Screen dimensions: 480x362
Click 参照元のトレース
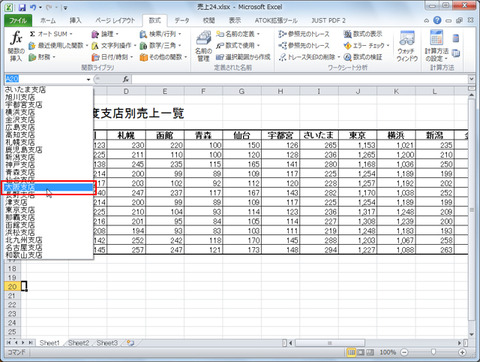click(304, 34)
